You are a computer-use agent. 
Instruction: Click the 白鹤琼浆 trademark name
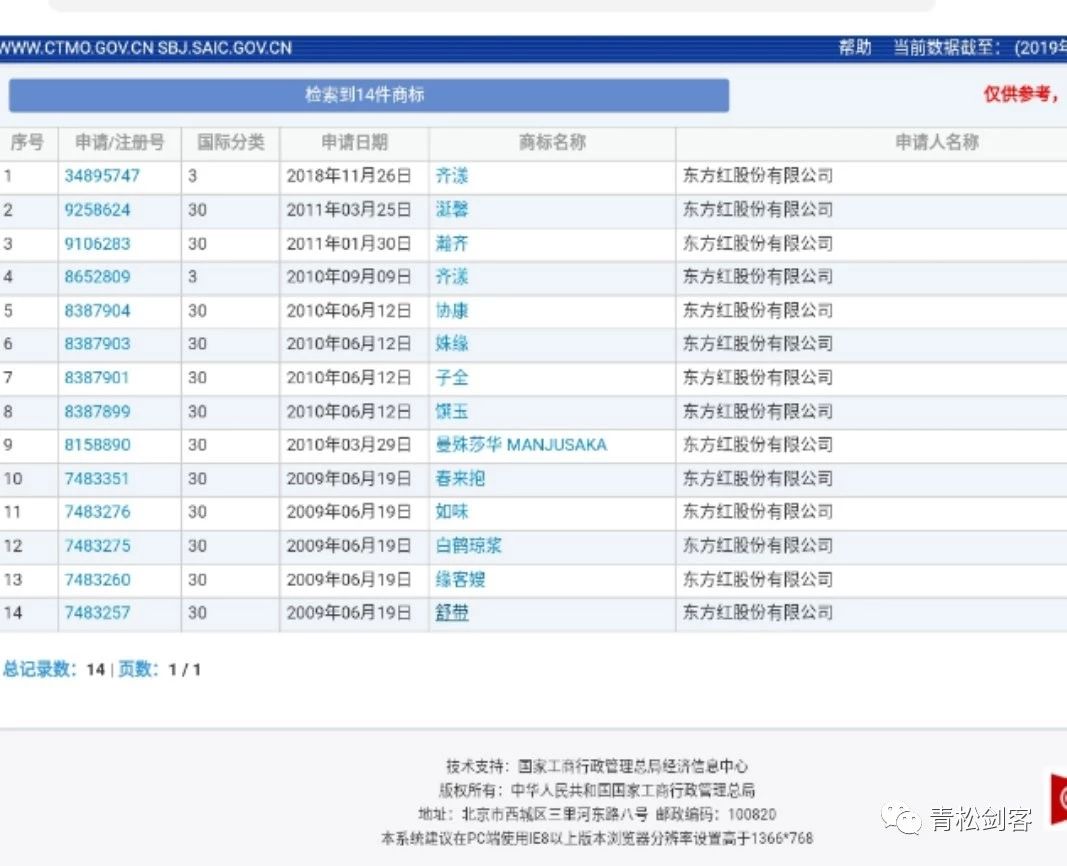(x=468, y=546)
